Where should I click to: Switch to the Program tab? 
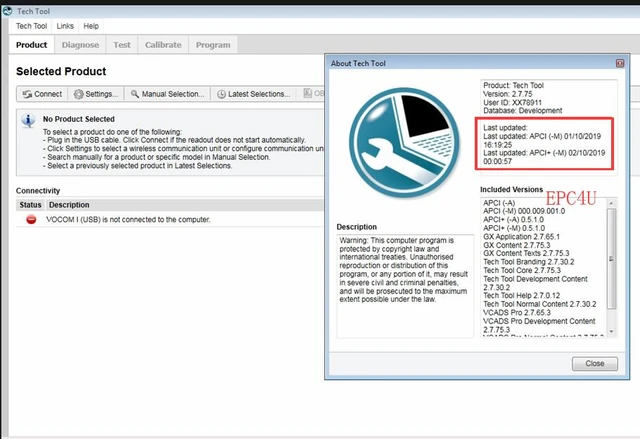tap(213, 45)
